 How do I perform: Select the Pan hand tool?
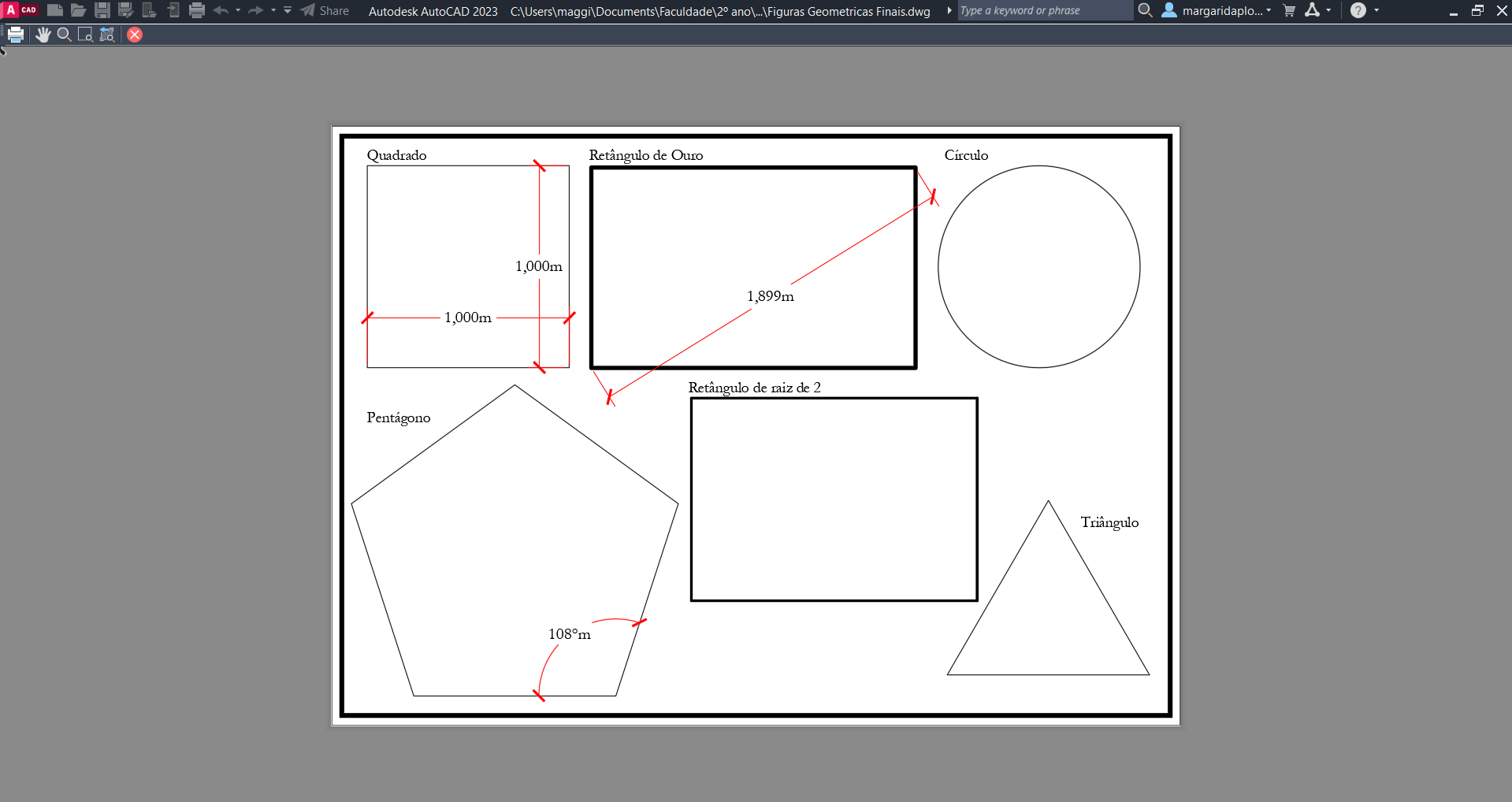(x=43, y=35)
